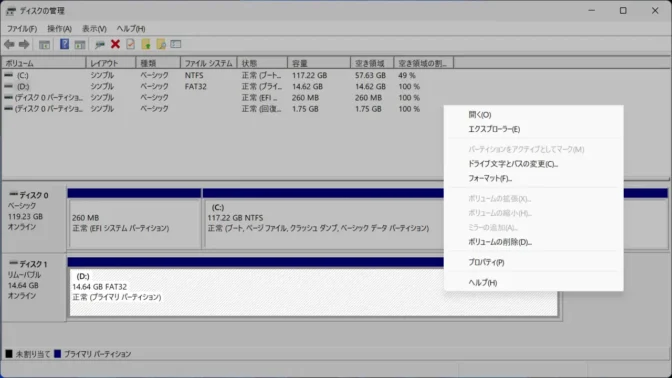Image resolution: width=672 pixels, height=378 pixels.
Task: Click the red X Delete toolbar icon
Action: point(115,44)
